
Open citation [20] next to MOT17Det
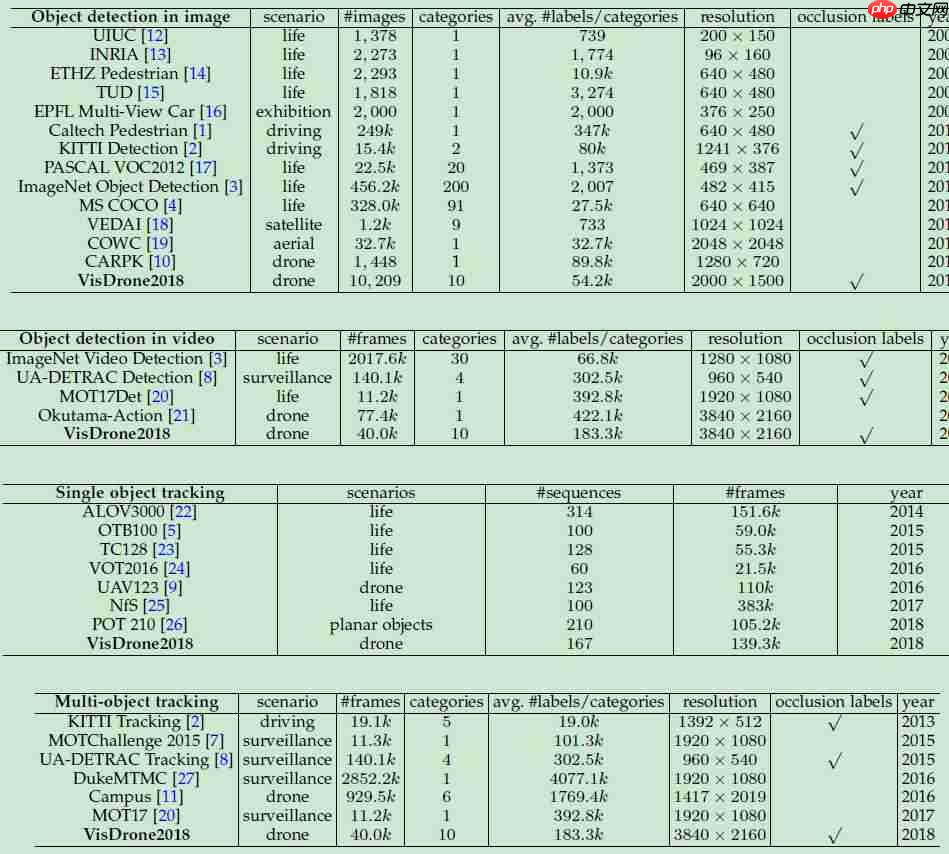click(160, 396)
